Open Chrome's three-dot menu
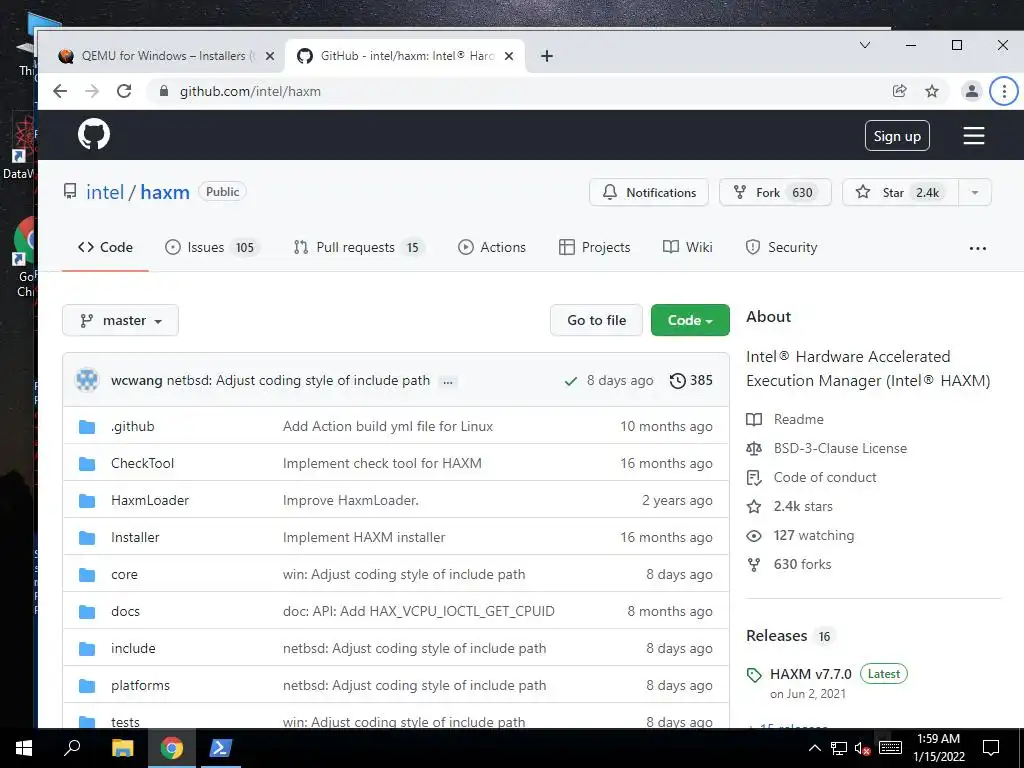Viewport: 1024px width, 768px height. coord(1004,91)
